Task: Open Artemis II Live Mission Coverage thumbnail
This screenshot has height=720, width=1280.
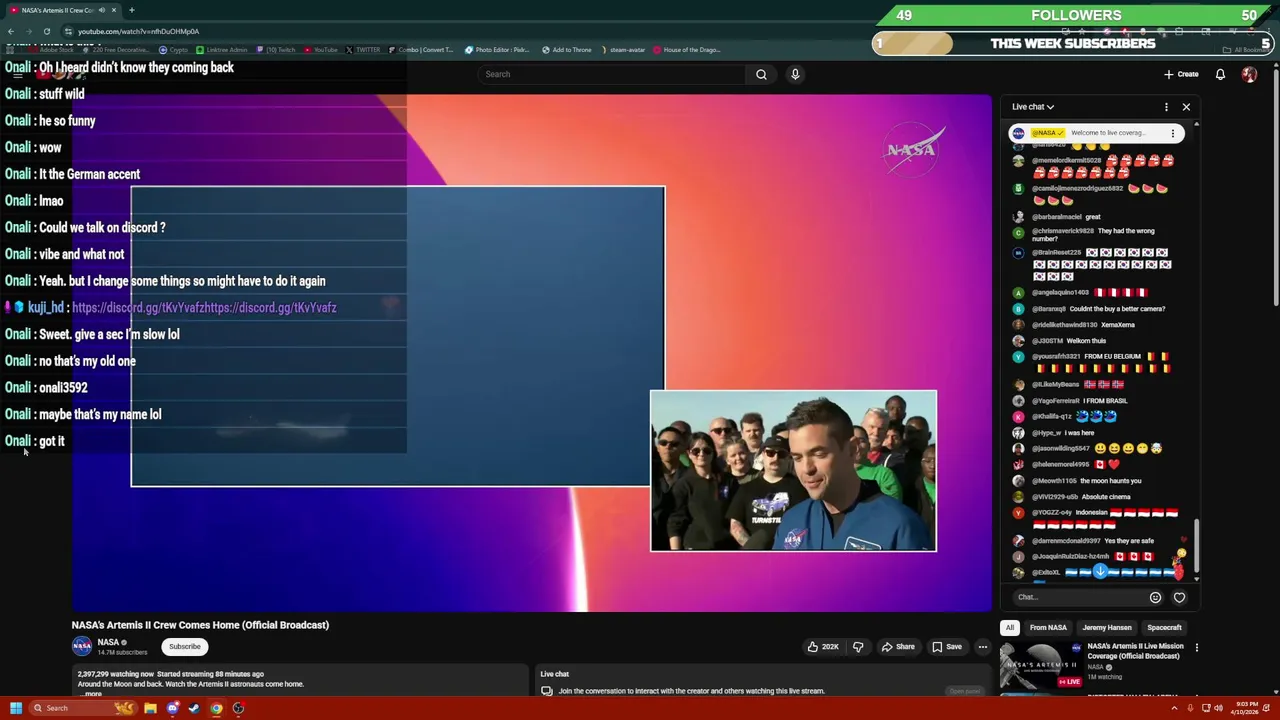Action: point(1040,666)
